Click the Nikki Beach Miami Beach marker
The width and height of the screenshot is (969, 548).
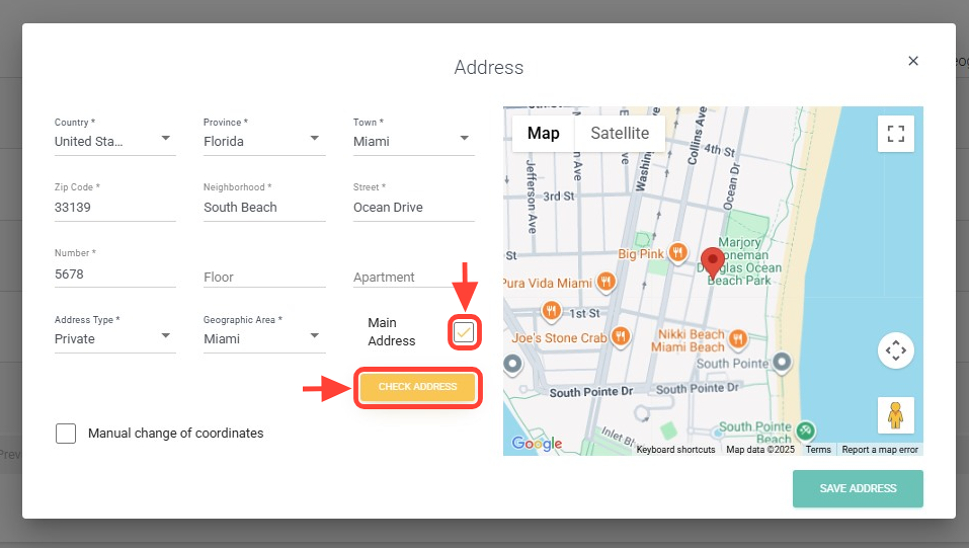tap(738, 337)
